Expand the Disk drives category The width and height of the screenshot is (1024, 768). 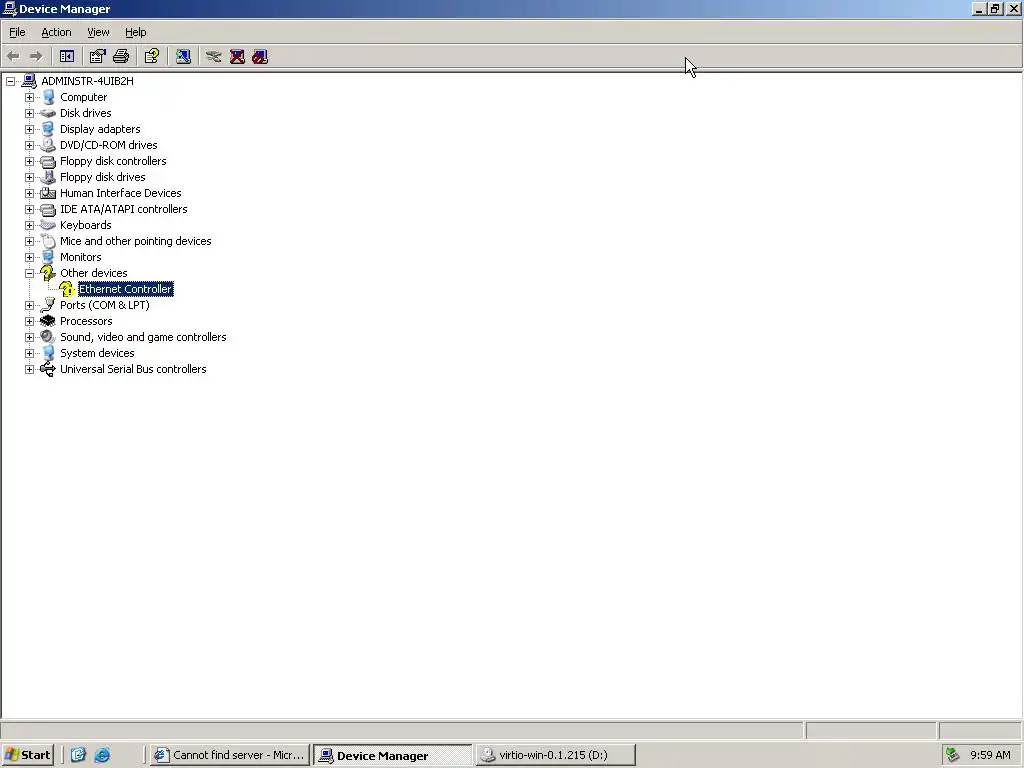pyautogui.click(x=29, y=113)
